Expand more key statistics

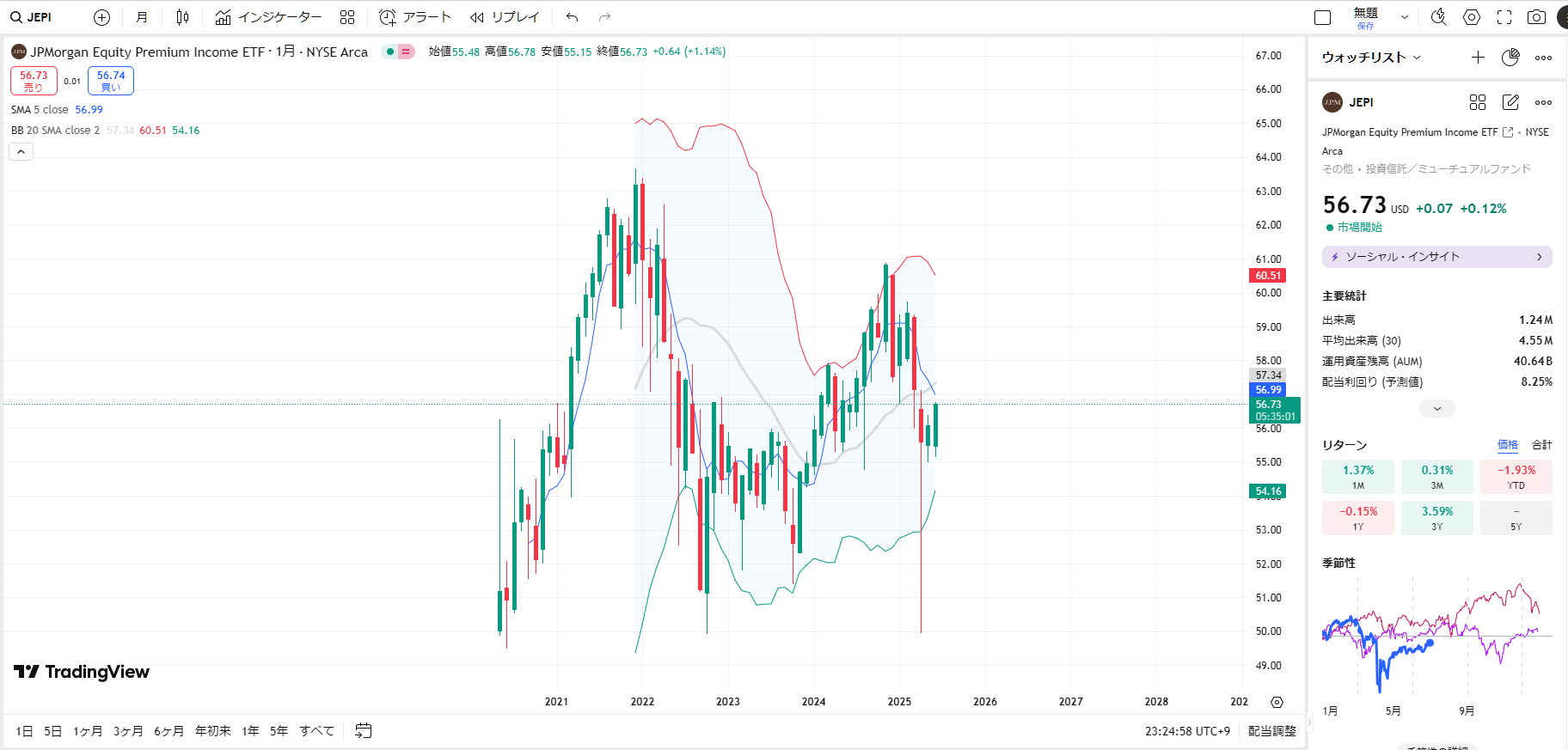(1436, 409)
